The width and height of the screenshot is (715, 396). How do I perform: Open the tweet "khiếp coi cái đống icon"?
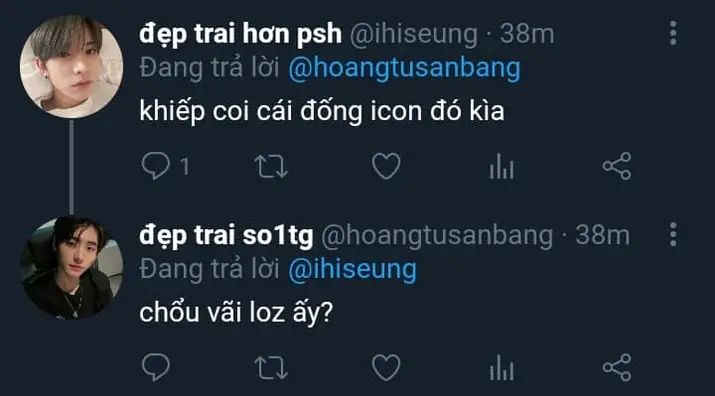321,112
